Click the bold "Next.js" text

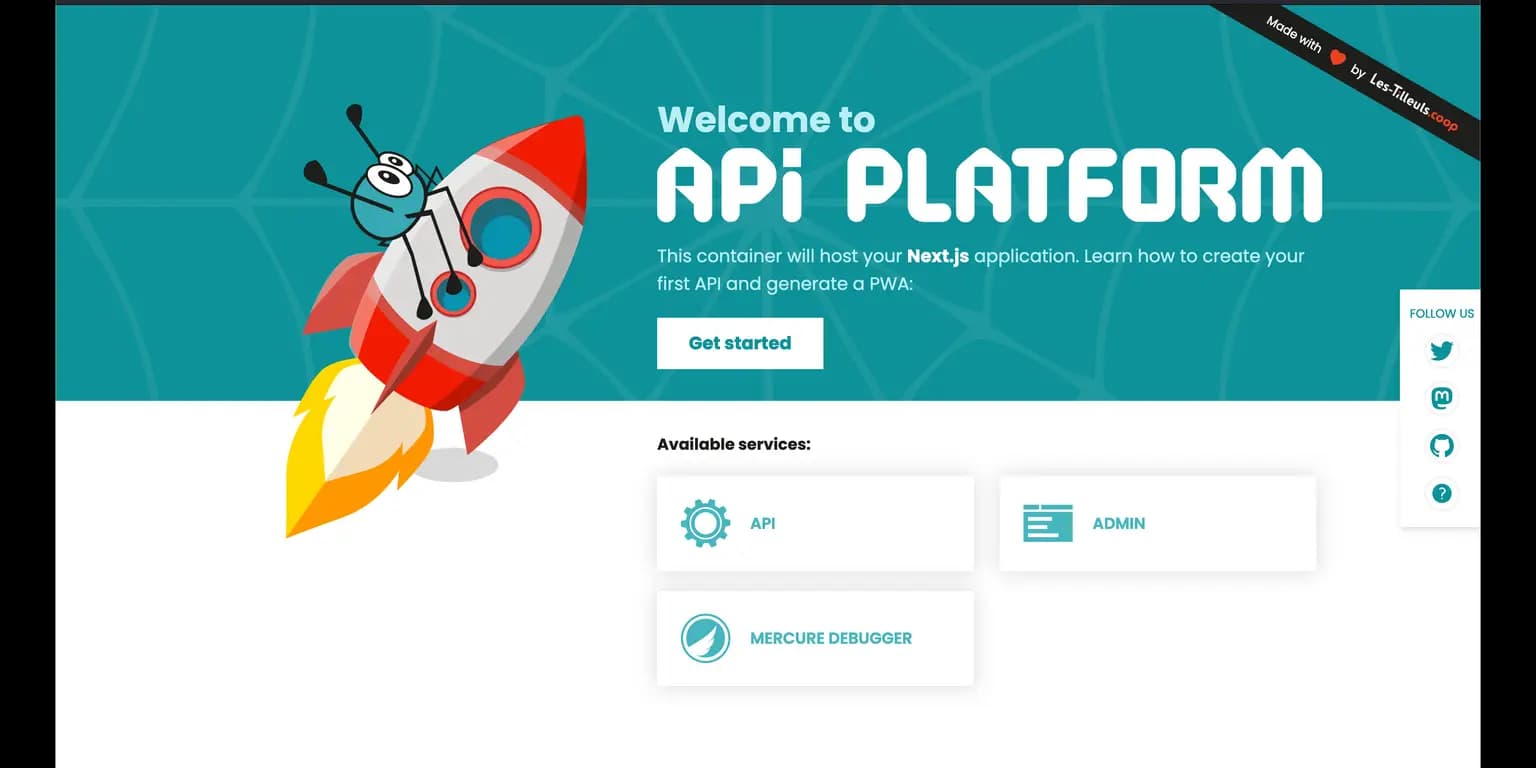(938, 256)
